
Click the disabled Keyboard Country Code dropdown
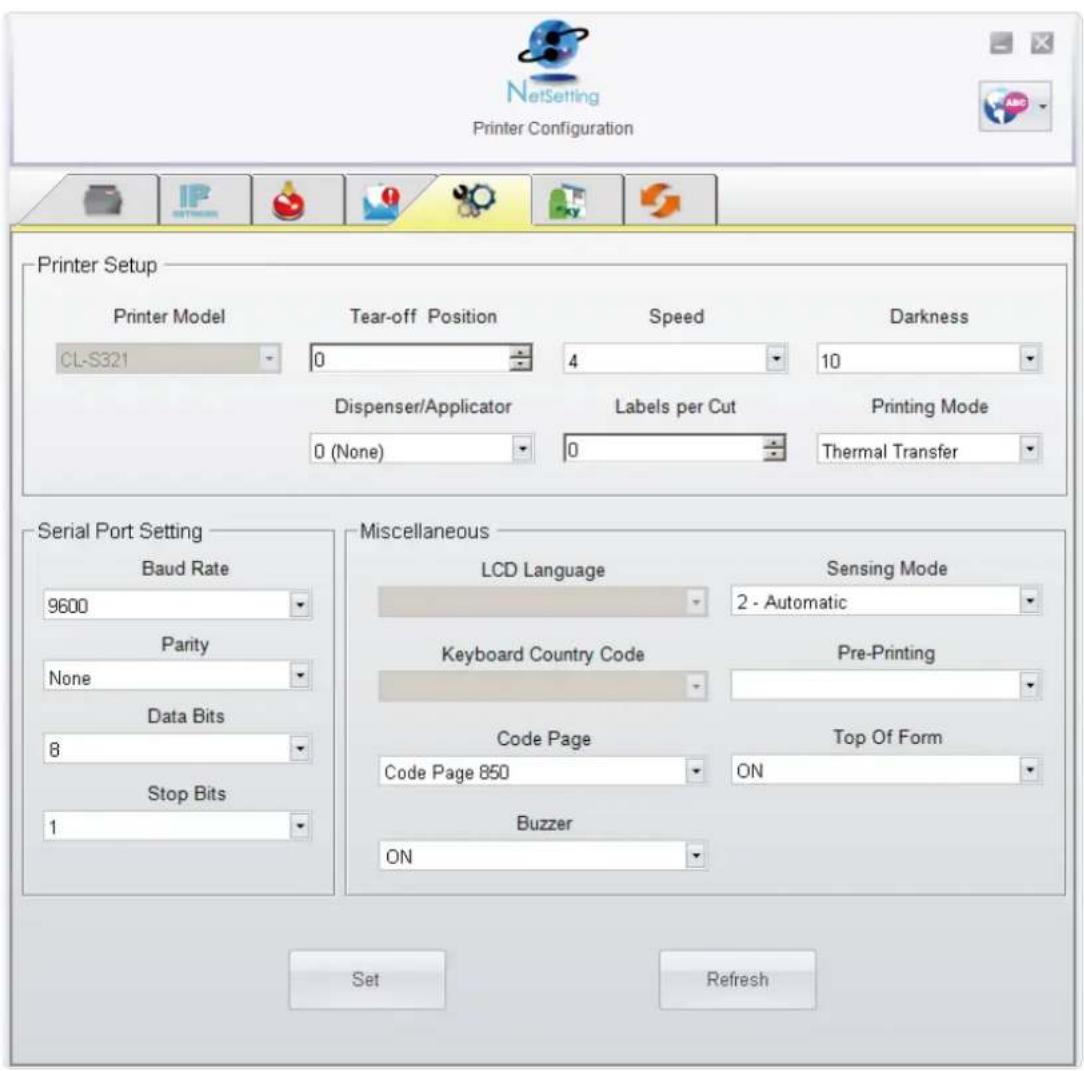point(543,686)
